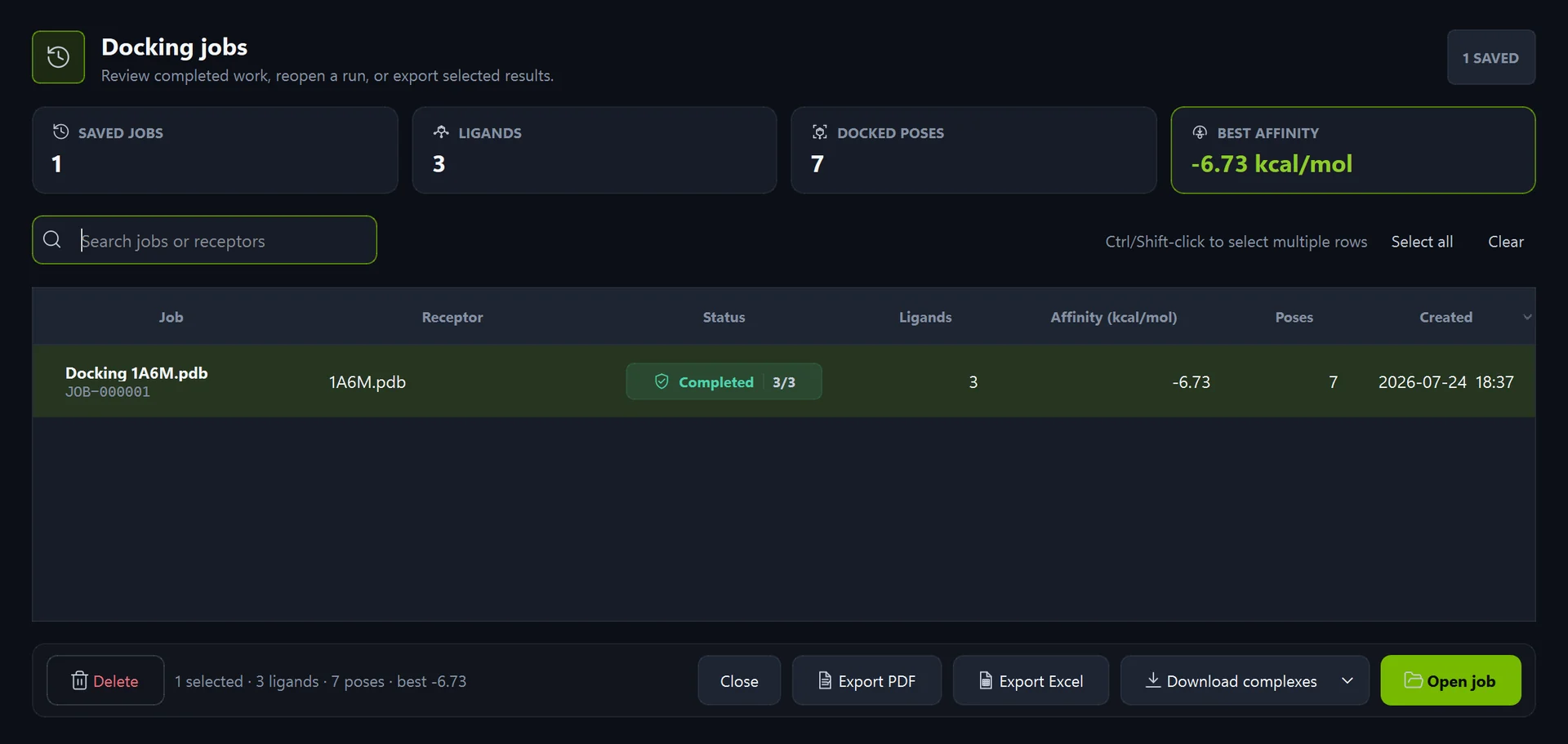Image resolution: width=1568 pixels, height=744 pixels.
Task: Click the folder icon on Open job
Action: 1414,679
